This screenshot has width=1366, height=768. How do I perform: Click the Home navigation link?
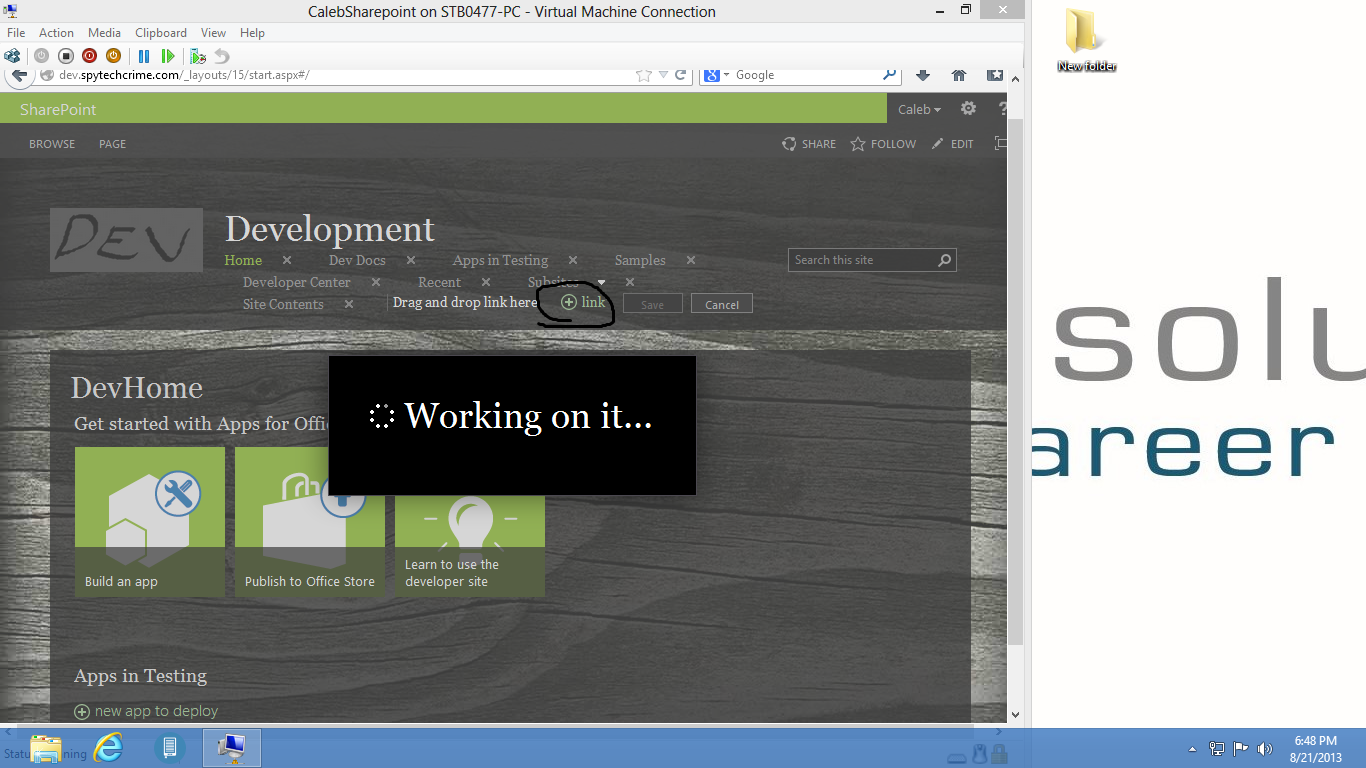point(243,260)
